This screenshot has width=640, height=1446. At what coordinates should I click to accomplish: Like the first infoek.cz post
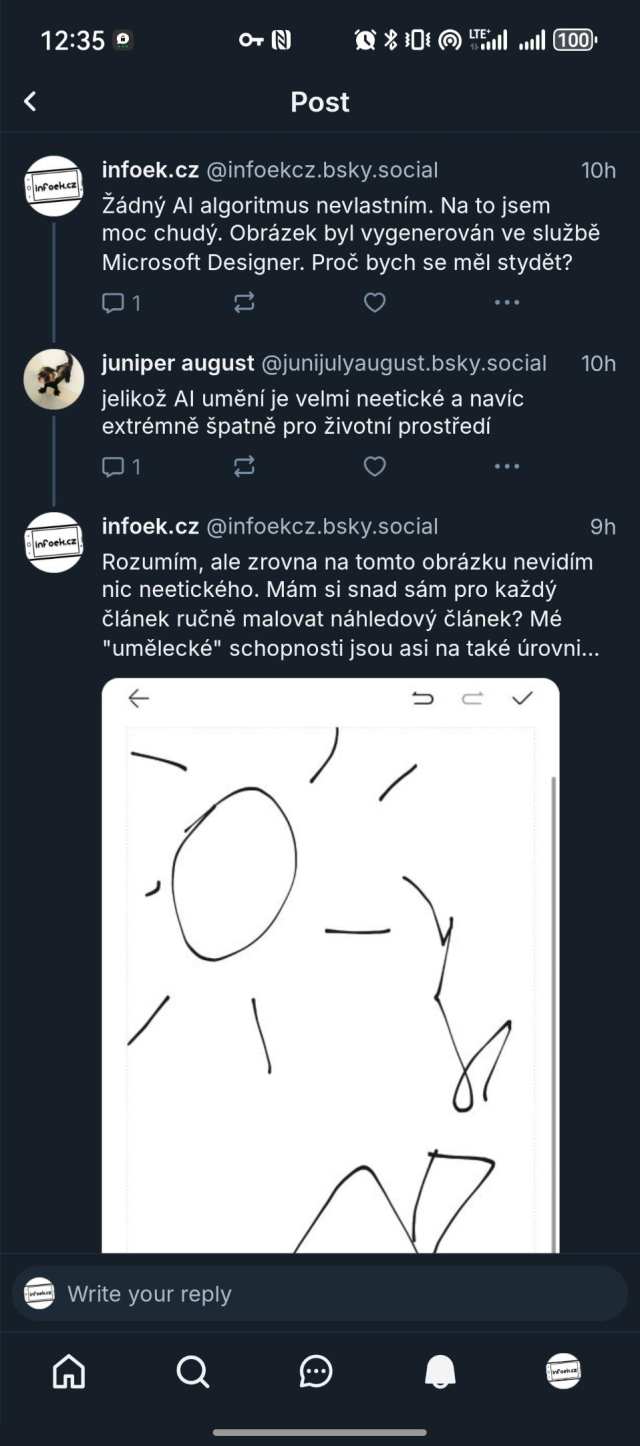click(x=374, y=302)
